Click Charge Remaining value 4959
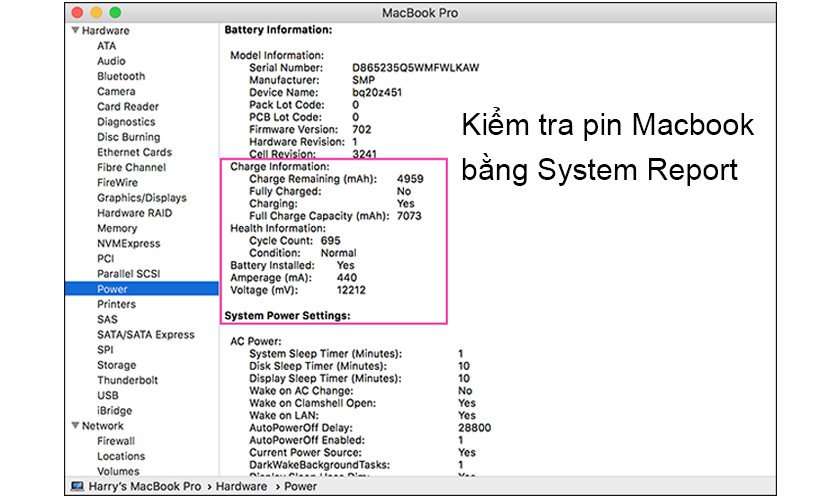The image size is (840, 500). (x=410, y=178)
